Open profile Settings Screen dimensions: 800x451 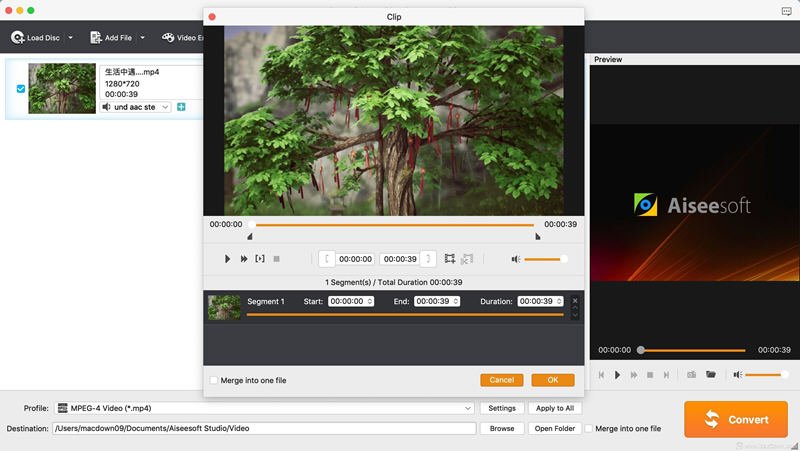pyautogui.click(x=502, y=408)
